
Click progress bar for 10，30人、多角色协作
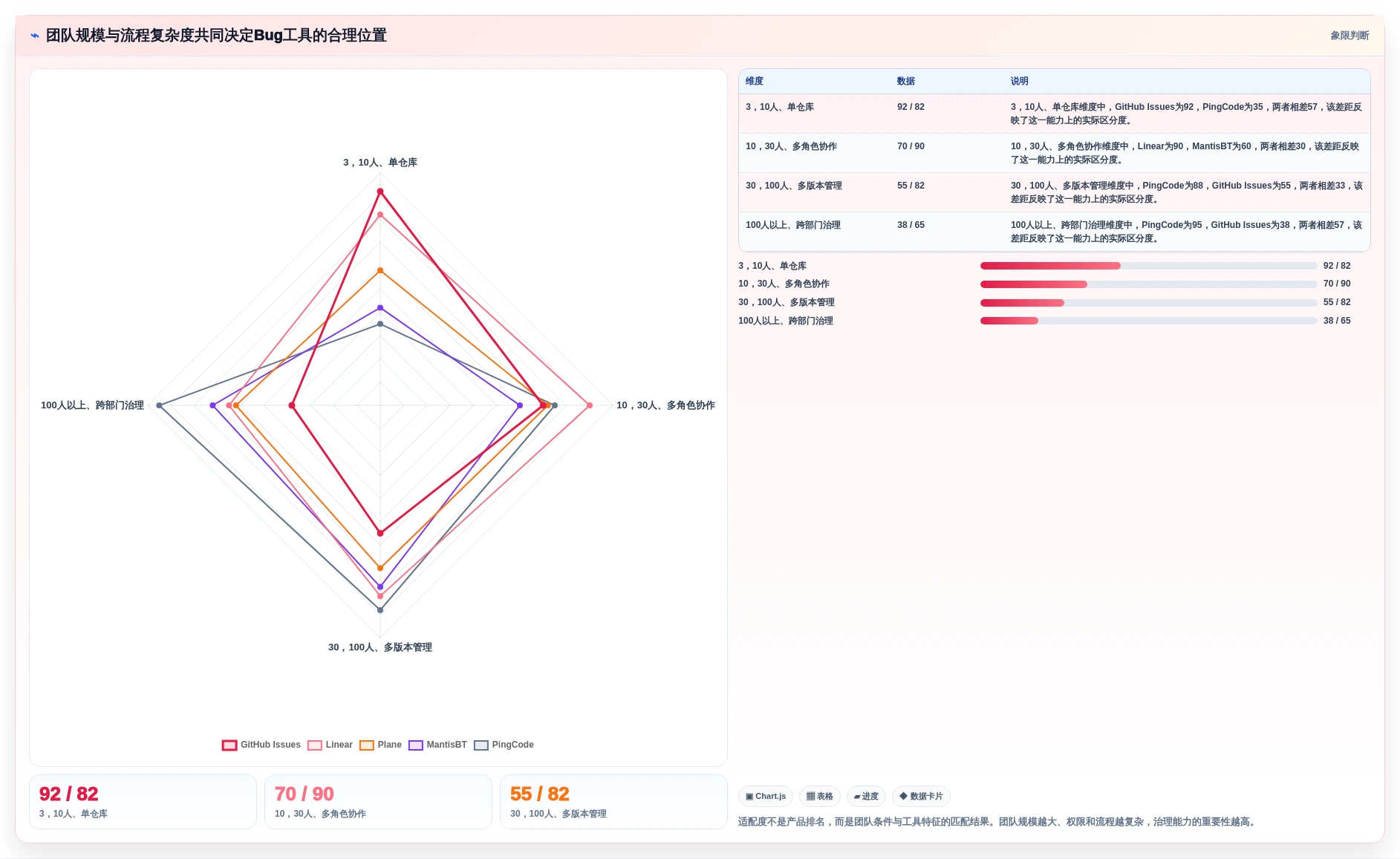(x=1148, y=284)
